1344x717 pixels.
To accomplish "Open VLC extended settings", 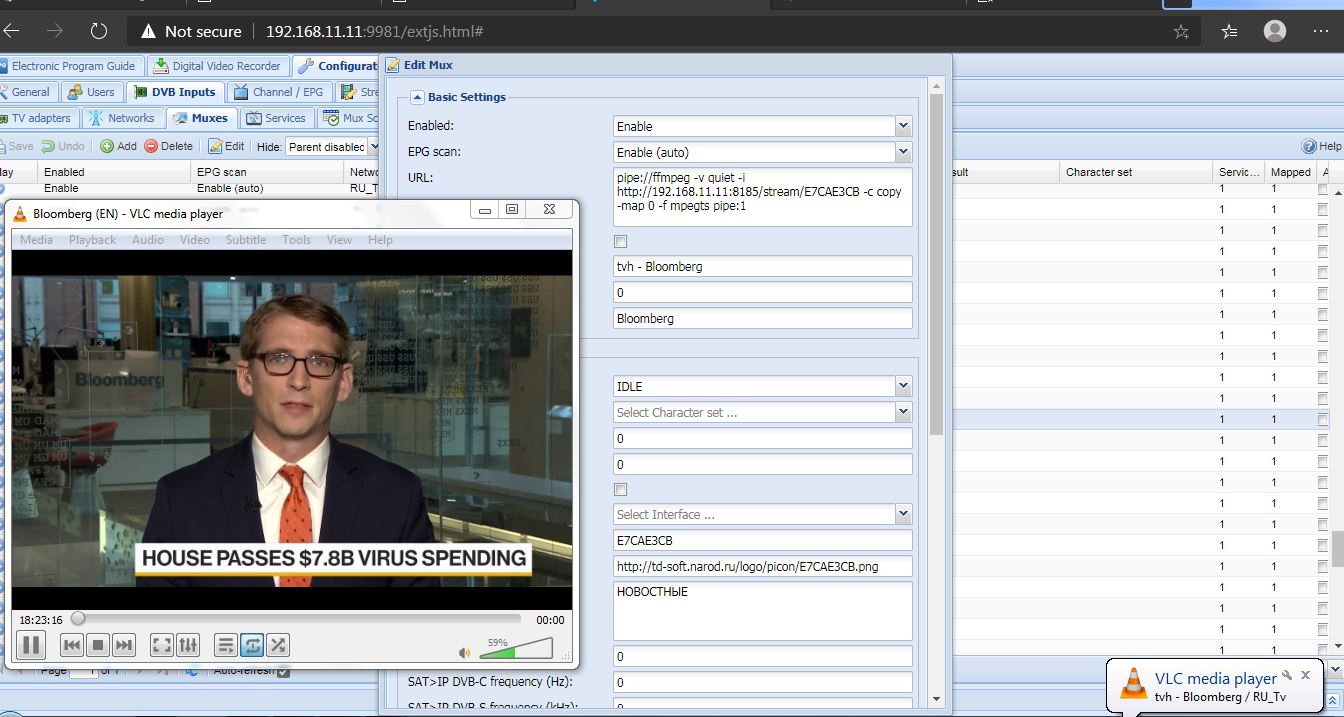I will pos(188,645).
